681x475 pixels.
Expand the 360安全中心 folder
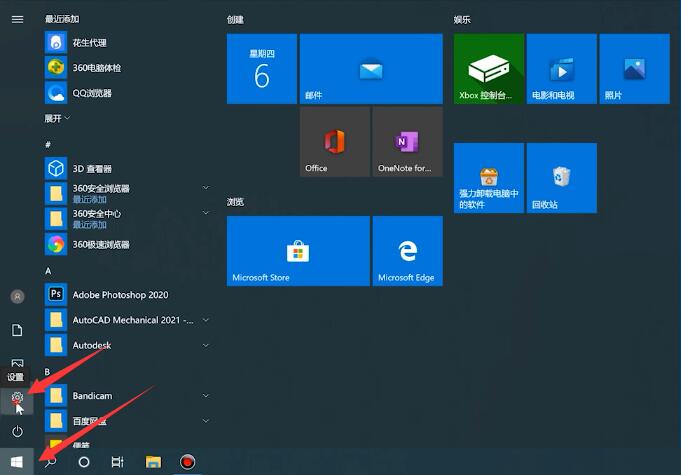[127, 218]
